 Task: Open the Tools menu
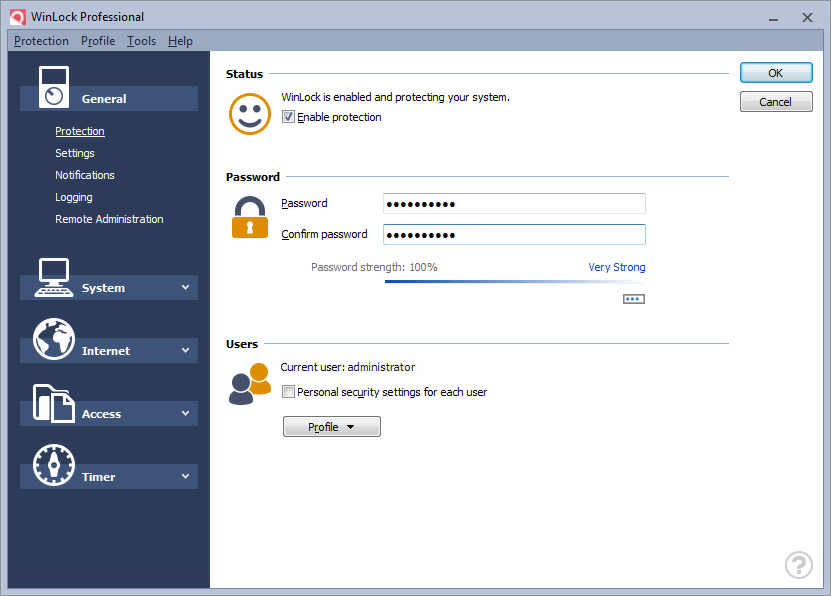click(x=141, y=41)
